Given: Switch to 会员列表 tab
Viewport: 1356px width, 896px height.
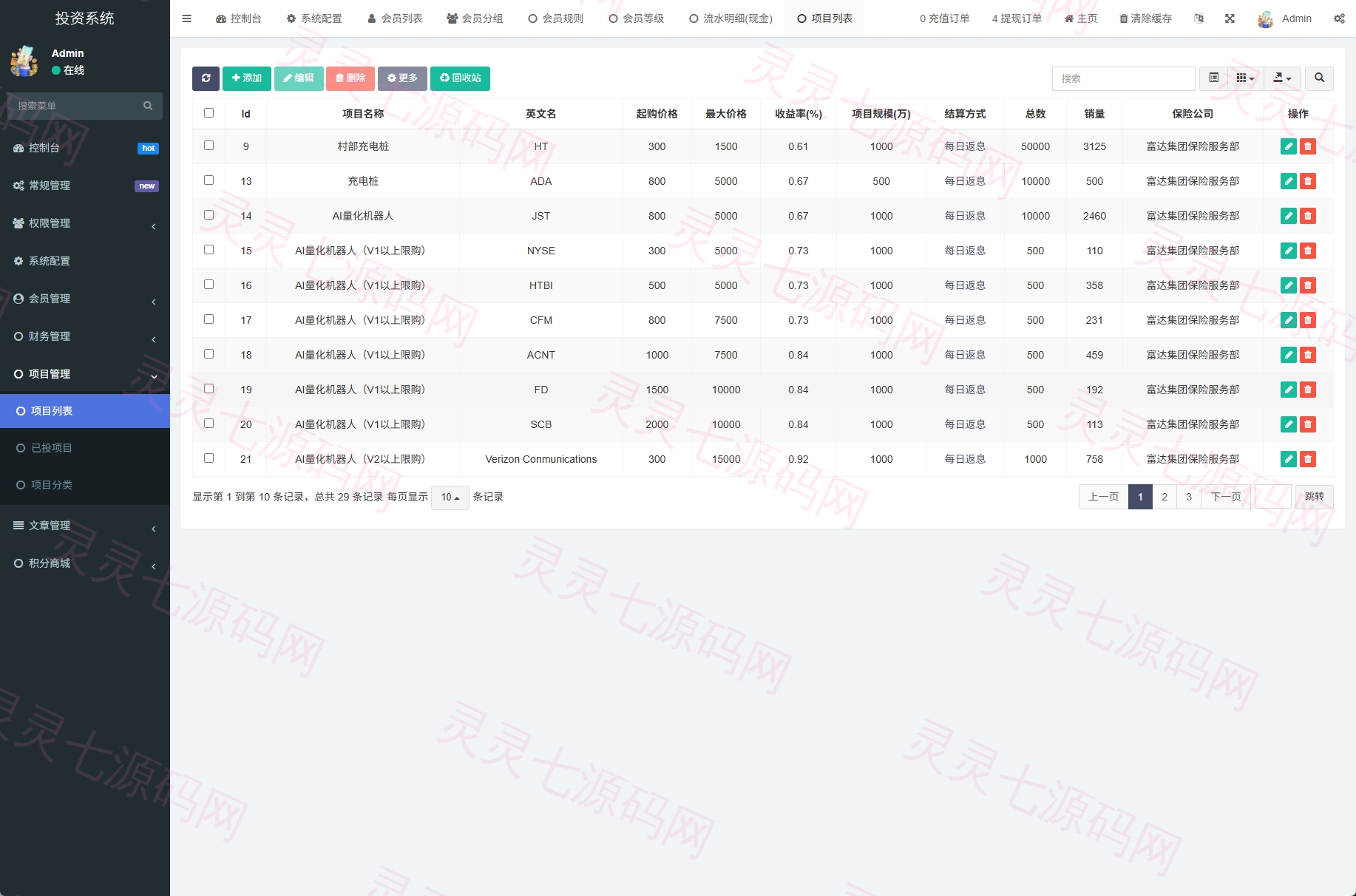Looking at the screenshot, I should [x=395, y=18].
